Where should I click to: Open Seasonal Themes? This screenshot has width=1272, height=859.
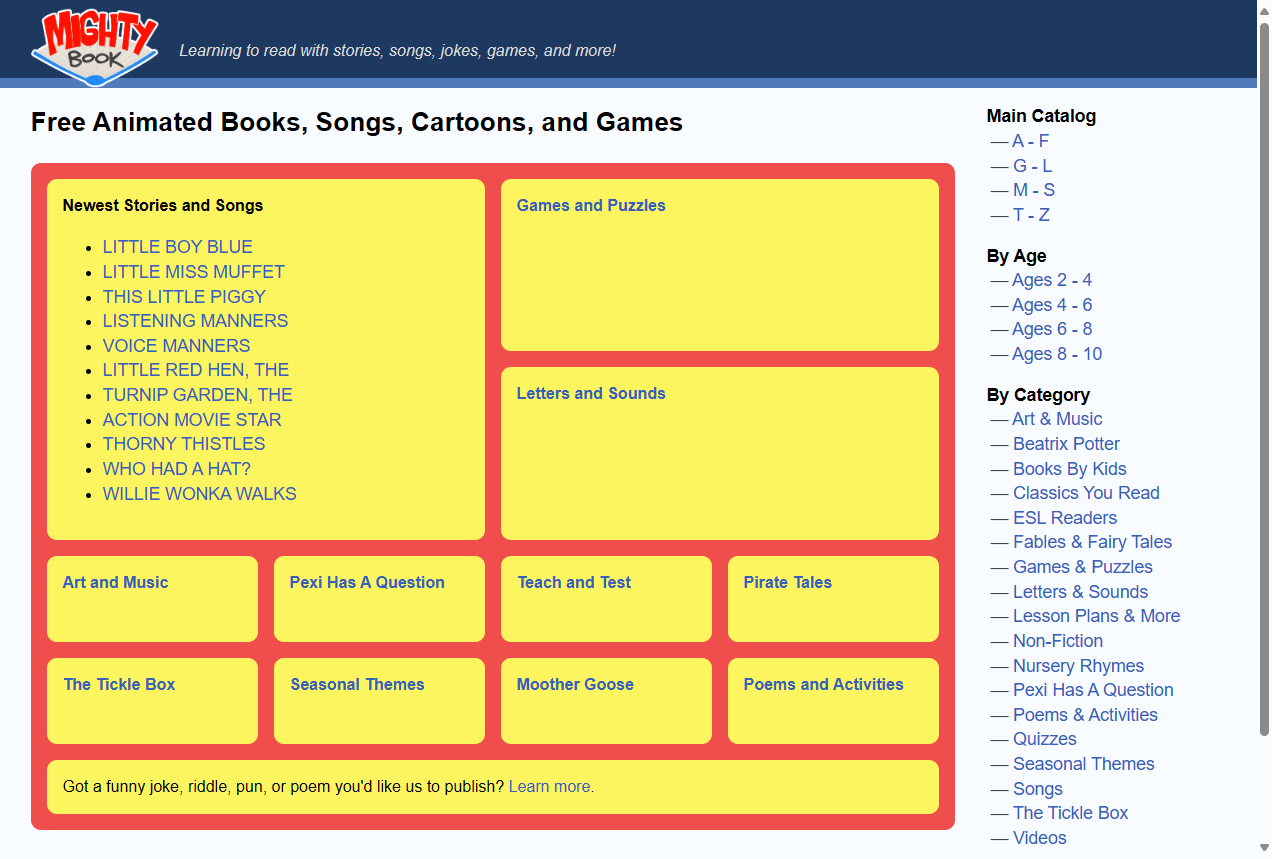(357, 684)
